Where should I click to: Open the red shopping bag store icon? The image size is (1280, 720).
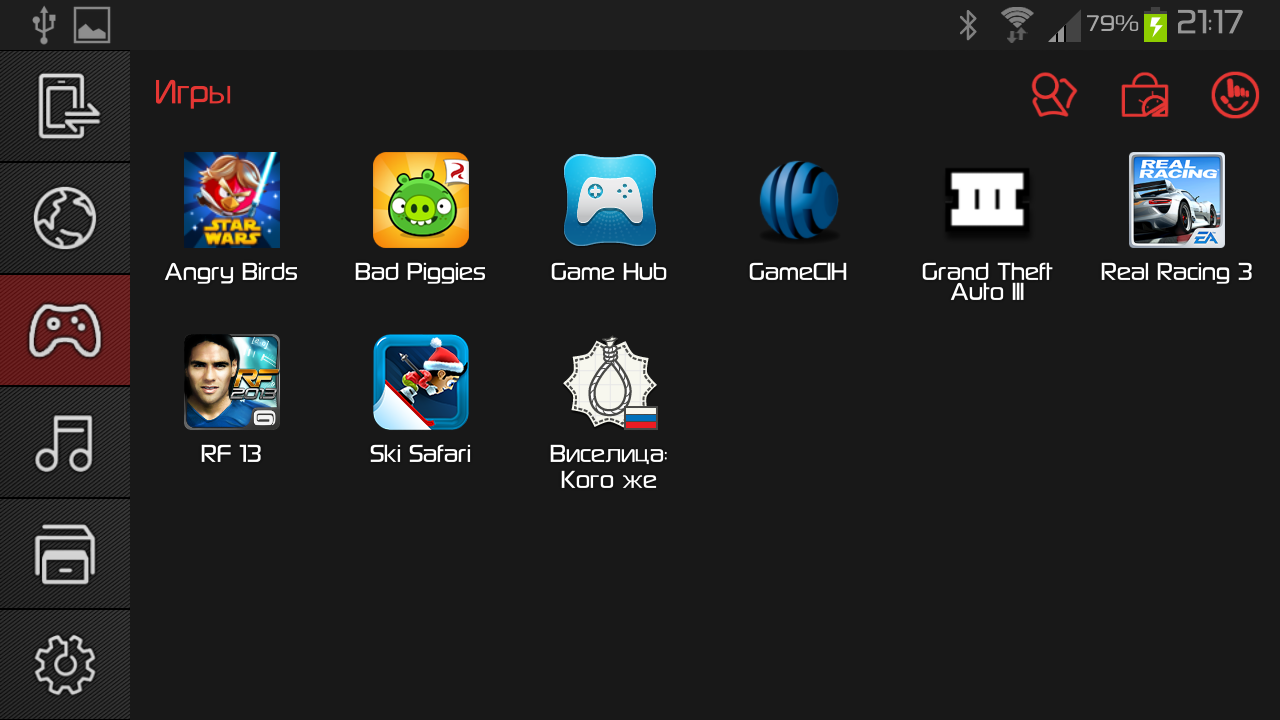pos(1145,96)
